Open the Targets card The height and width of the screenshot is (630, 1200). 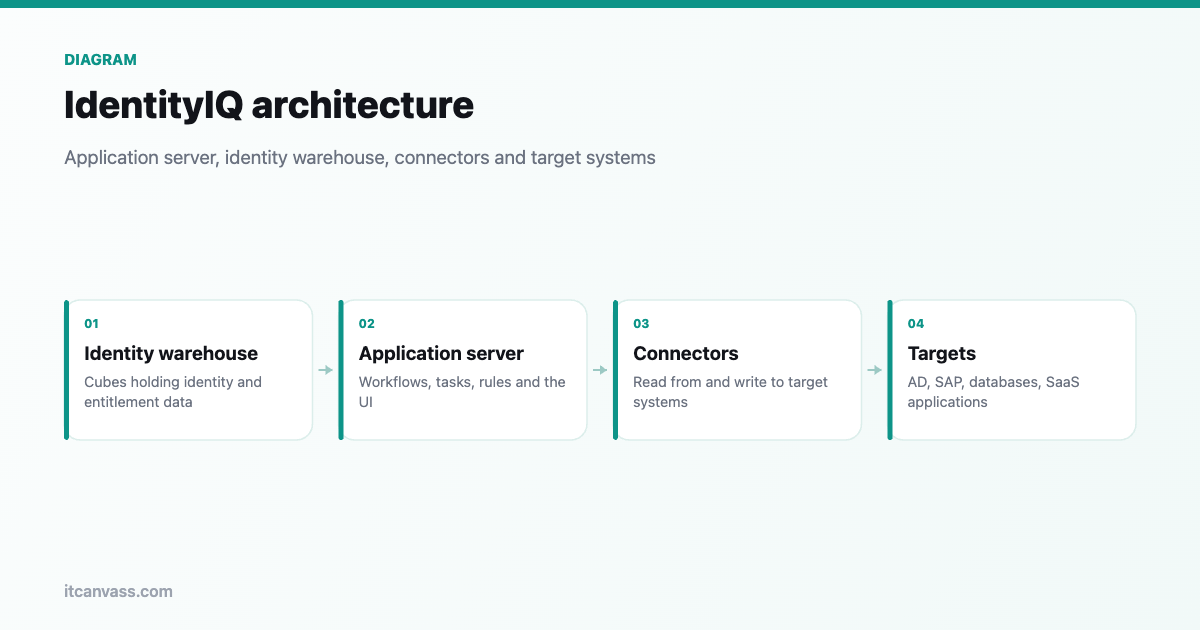[1012, 370]
